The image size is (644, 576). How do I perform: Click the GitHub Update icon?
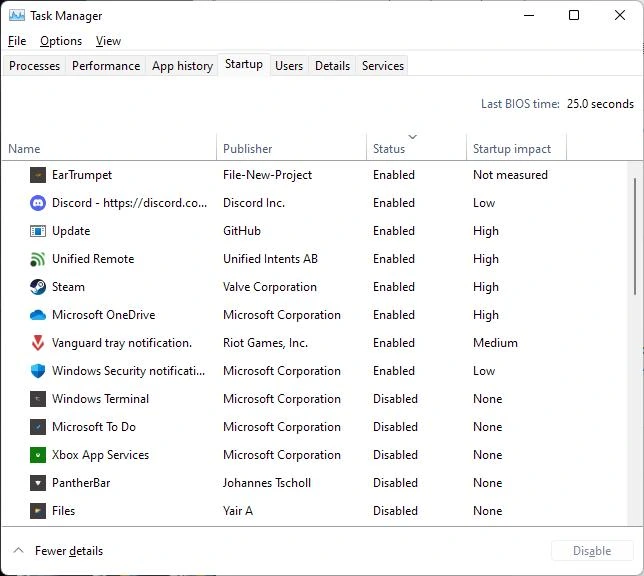pos(38,231)
